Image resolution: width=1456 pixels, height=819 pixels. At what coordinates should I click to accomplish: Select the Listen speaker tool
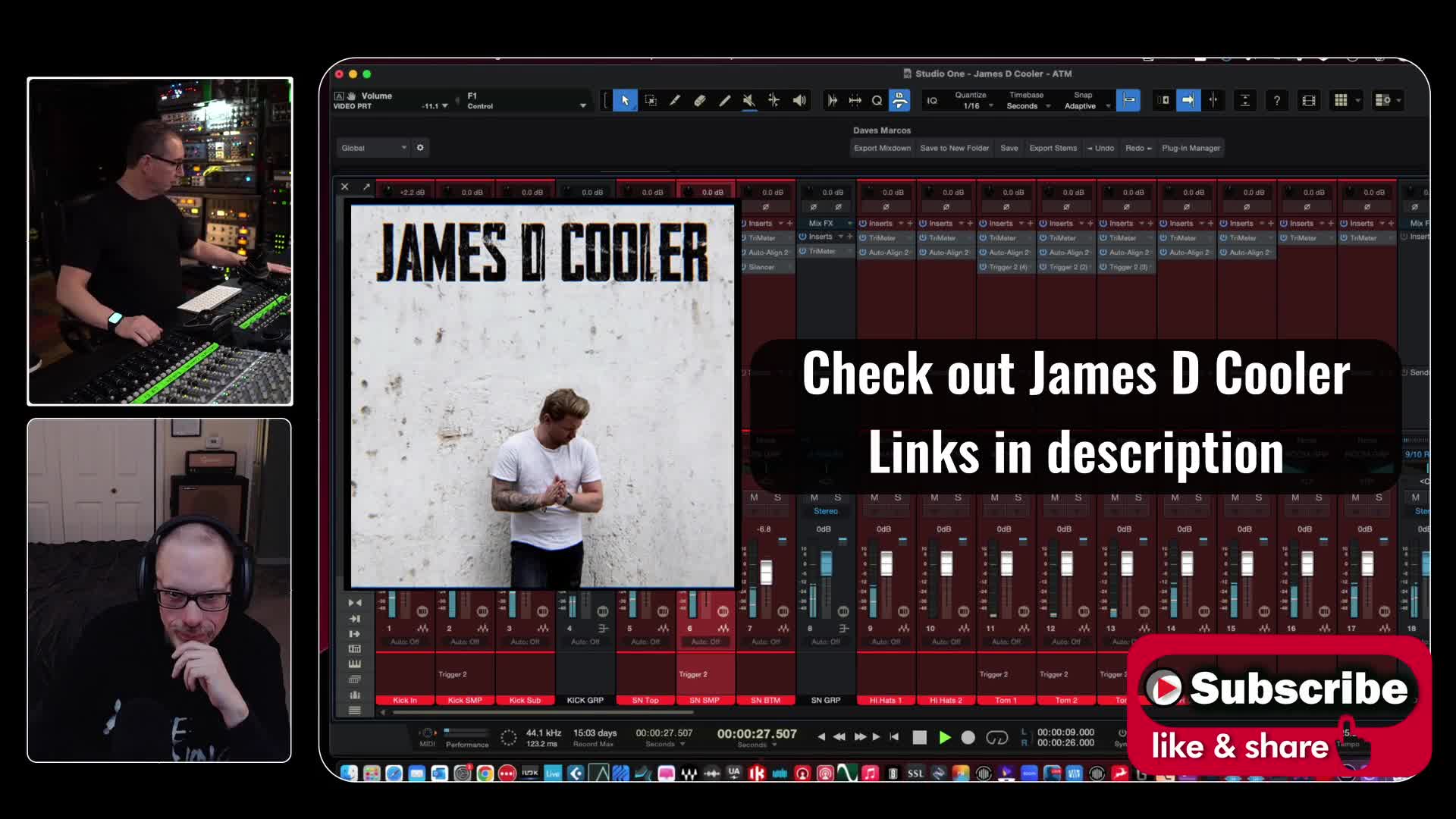point(799,100)
